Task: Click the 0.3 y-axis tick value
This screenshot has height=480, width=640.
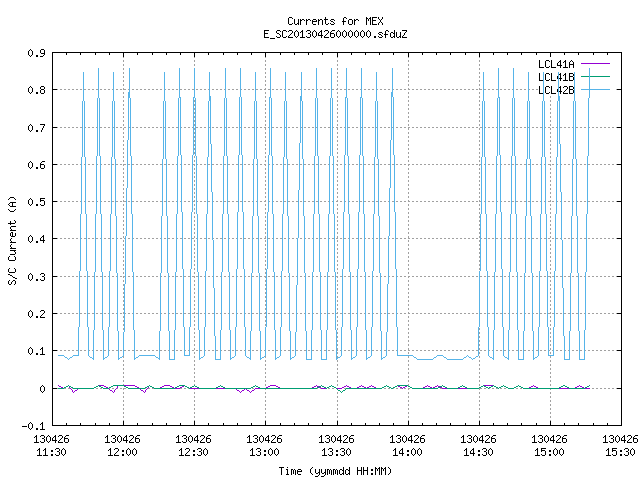Action: tap(36, 277)
